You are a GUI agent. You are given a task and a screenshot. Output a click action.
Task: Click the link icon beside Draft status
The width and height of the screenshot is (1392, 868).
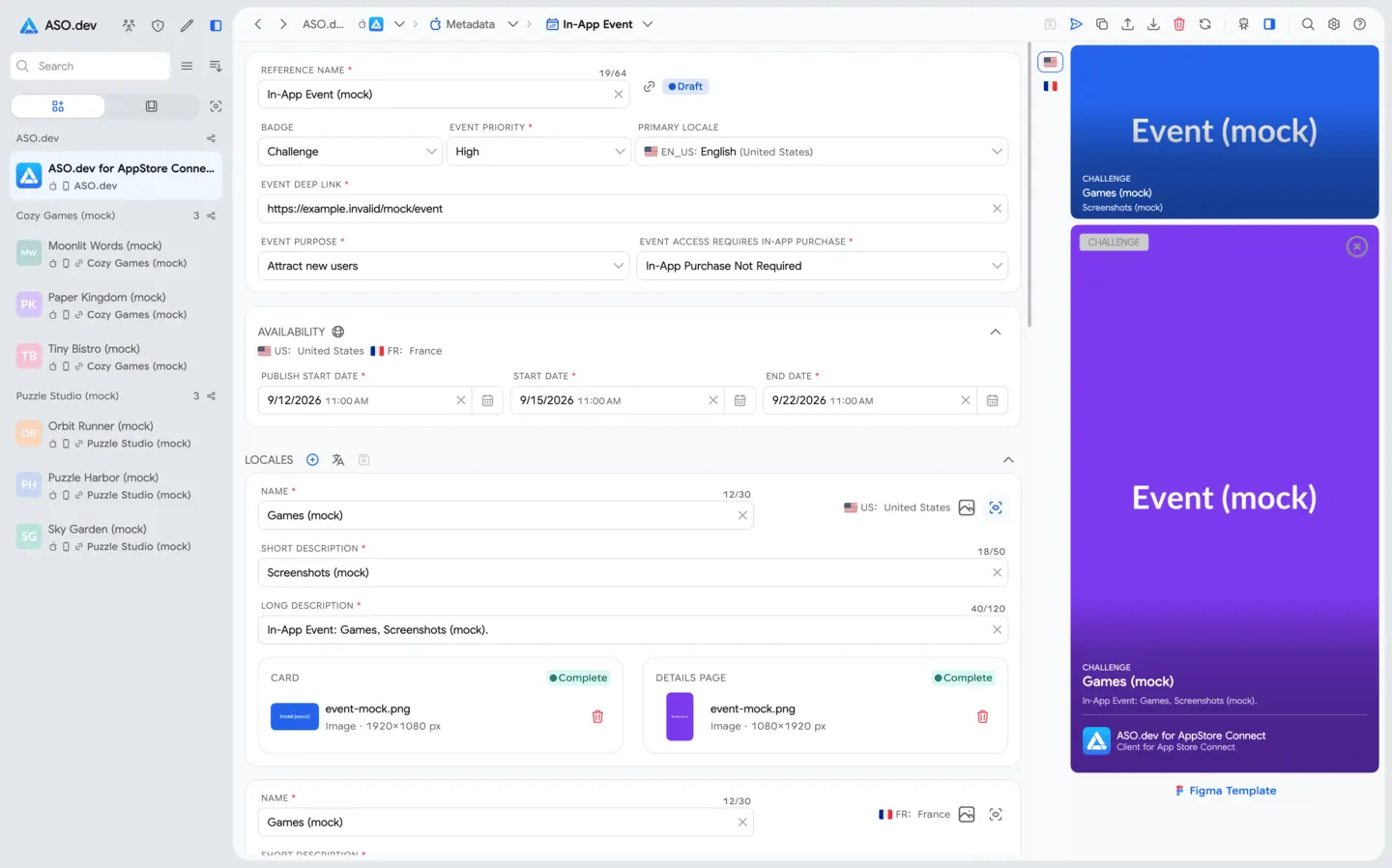point(650,86)
